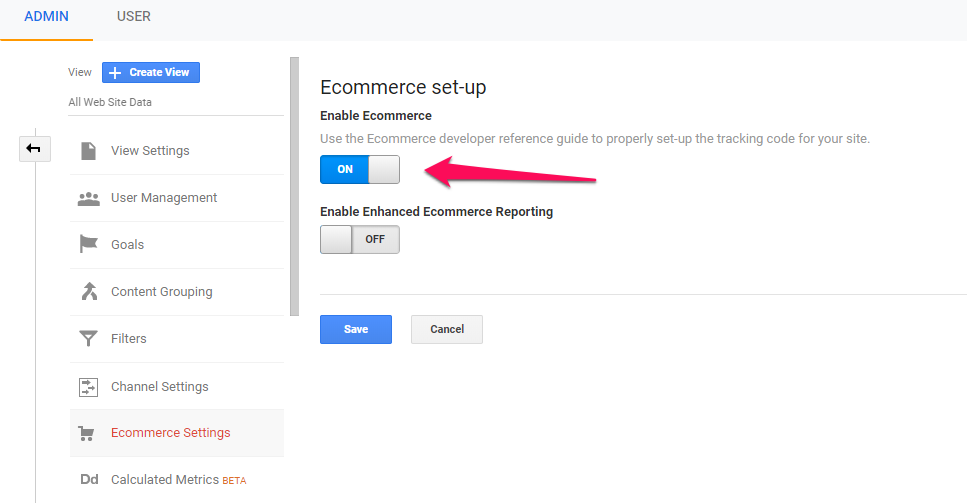Viewport: 967px width, 503px height.
Task: Open Channel Settings in sidebar
Action: tap(160, 386)
